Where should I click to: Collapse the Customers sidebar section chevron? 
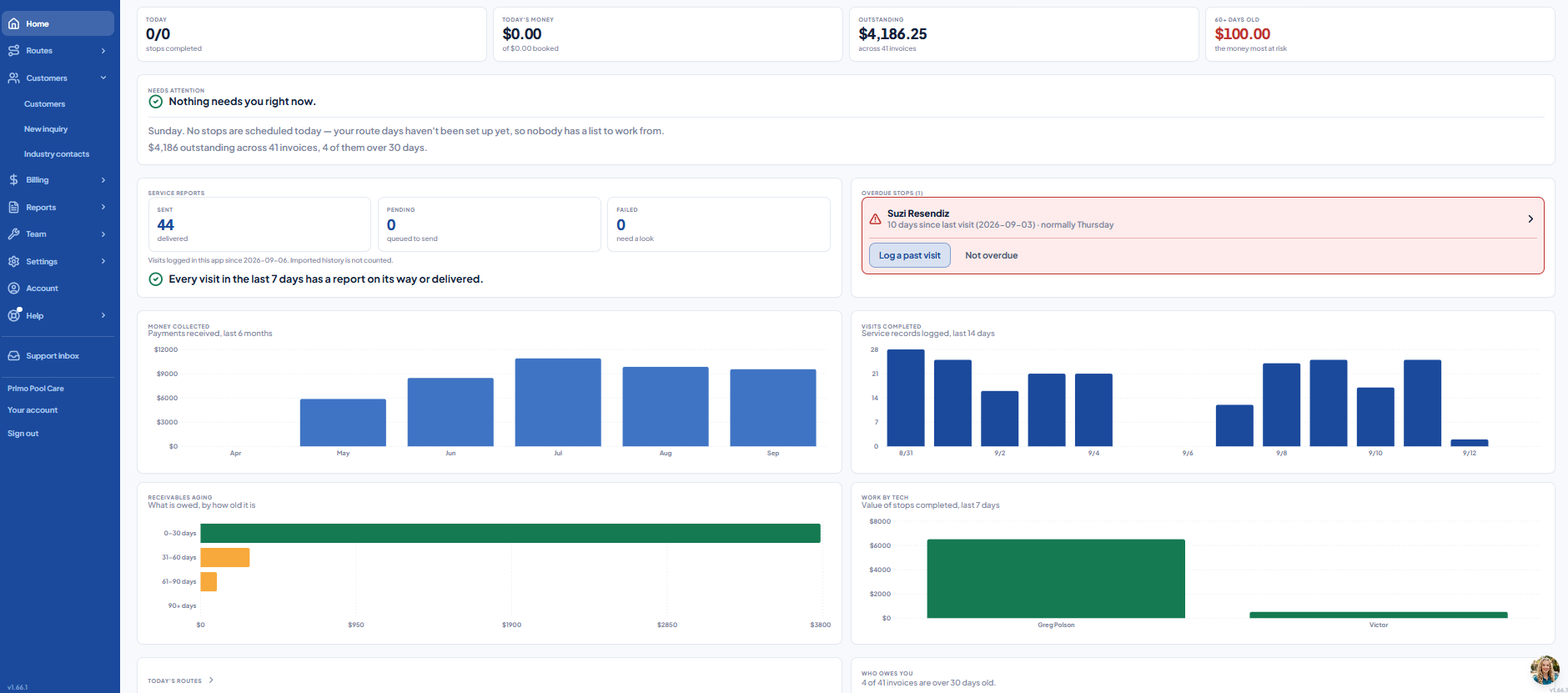tap(103, 78)
